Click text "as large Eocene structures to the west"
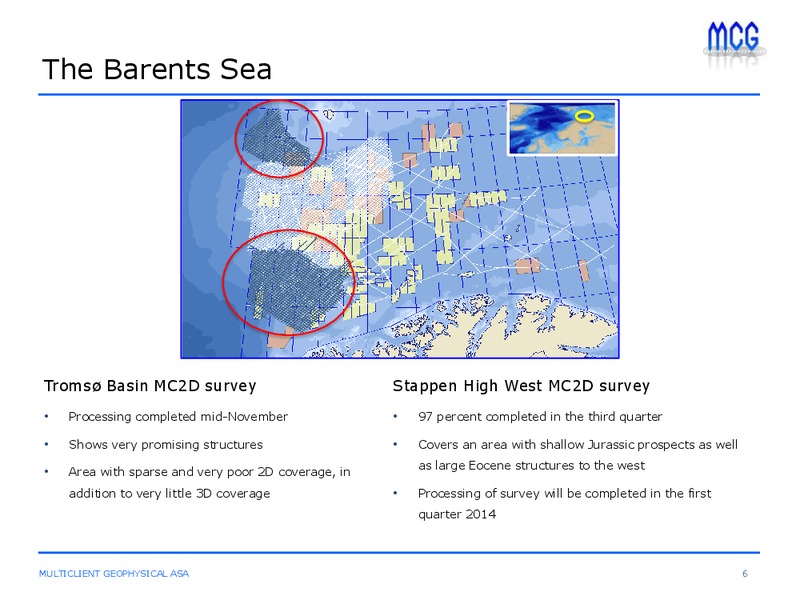This screenshot has height=600, width=800. point(531,465)
